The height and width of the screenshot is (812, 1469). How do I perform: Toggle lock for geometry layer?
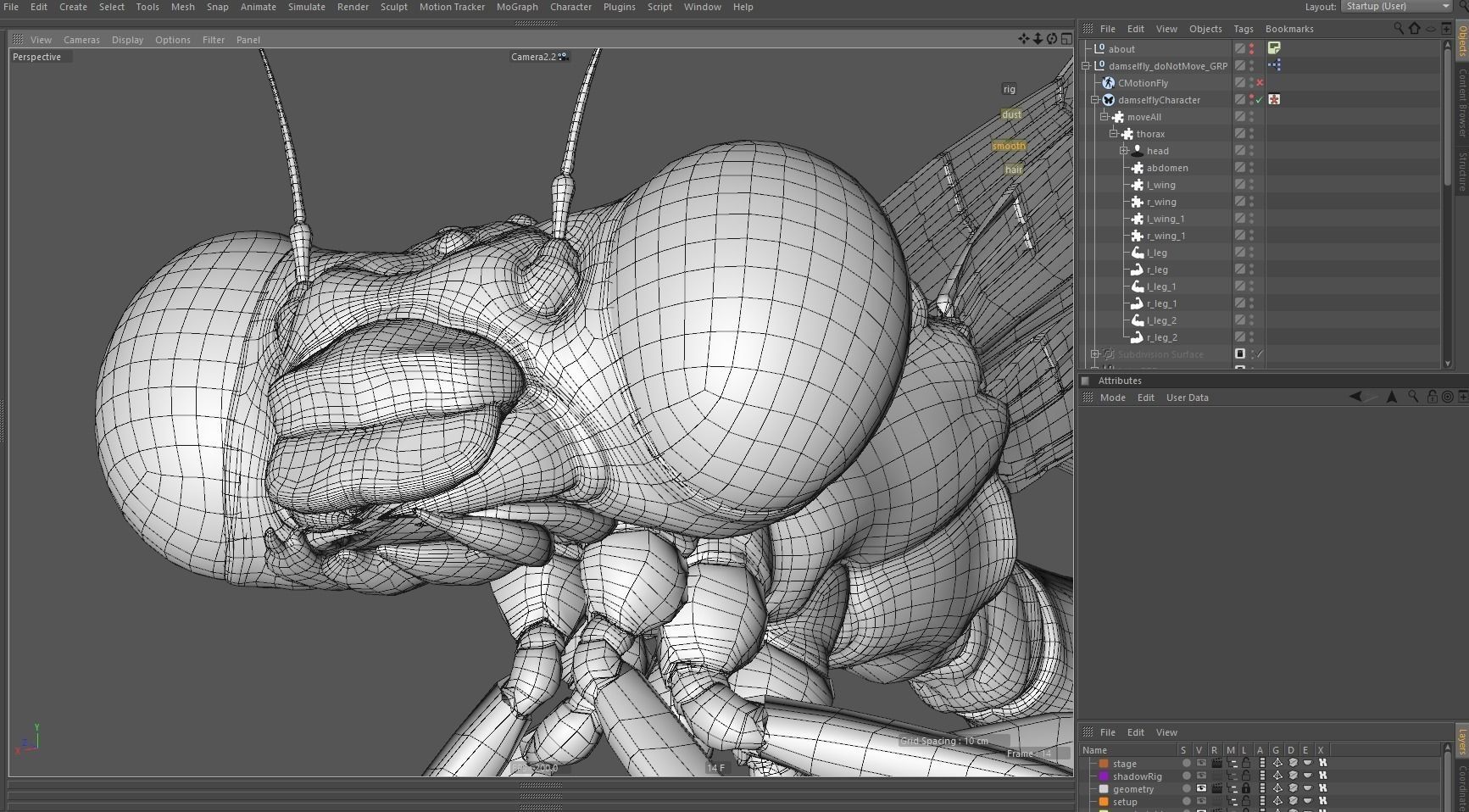coord(1246,788)
